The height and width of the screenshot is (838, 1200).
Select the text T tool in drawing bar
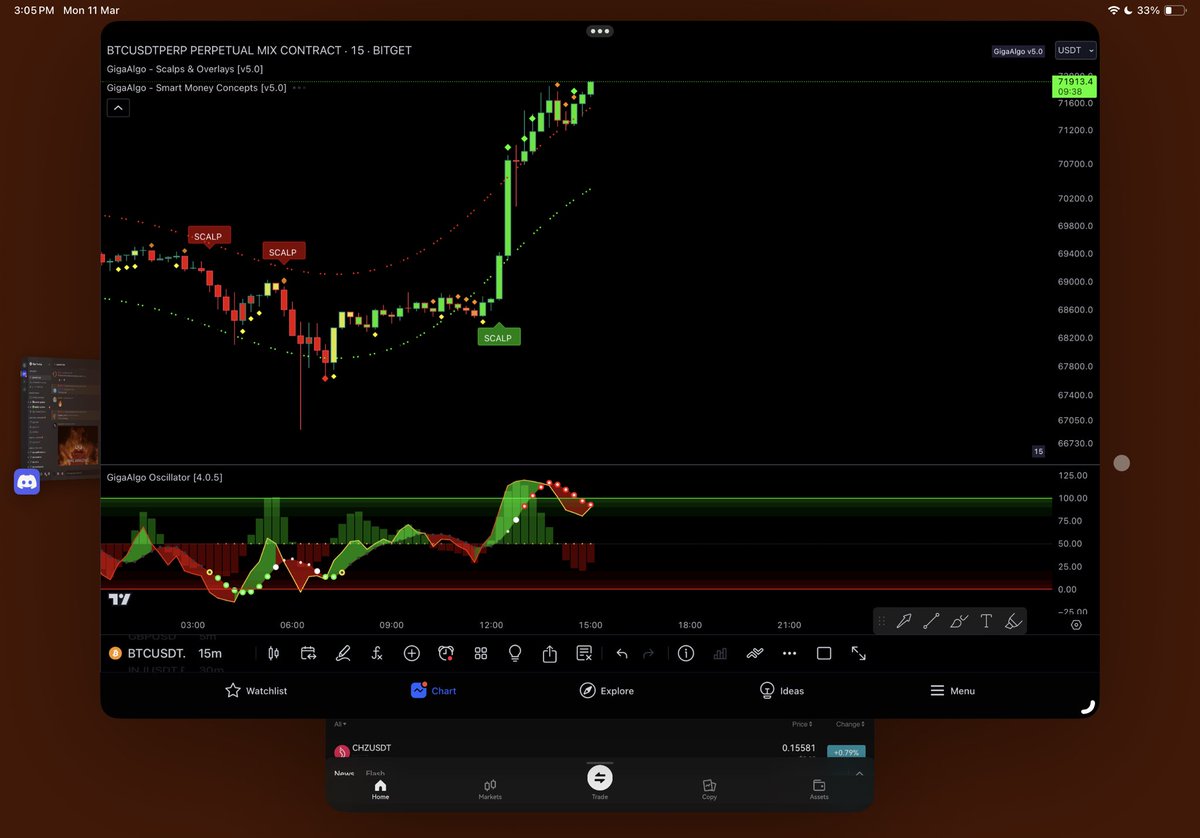tap(986, 621)
